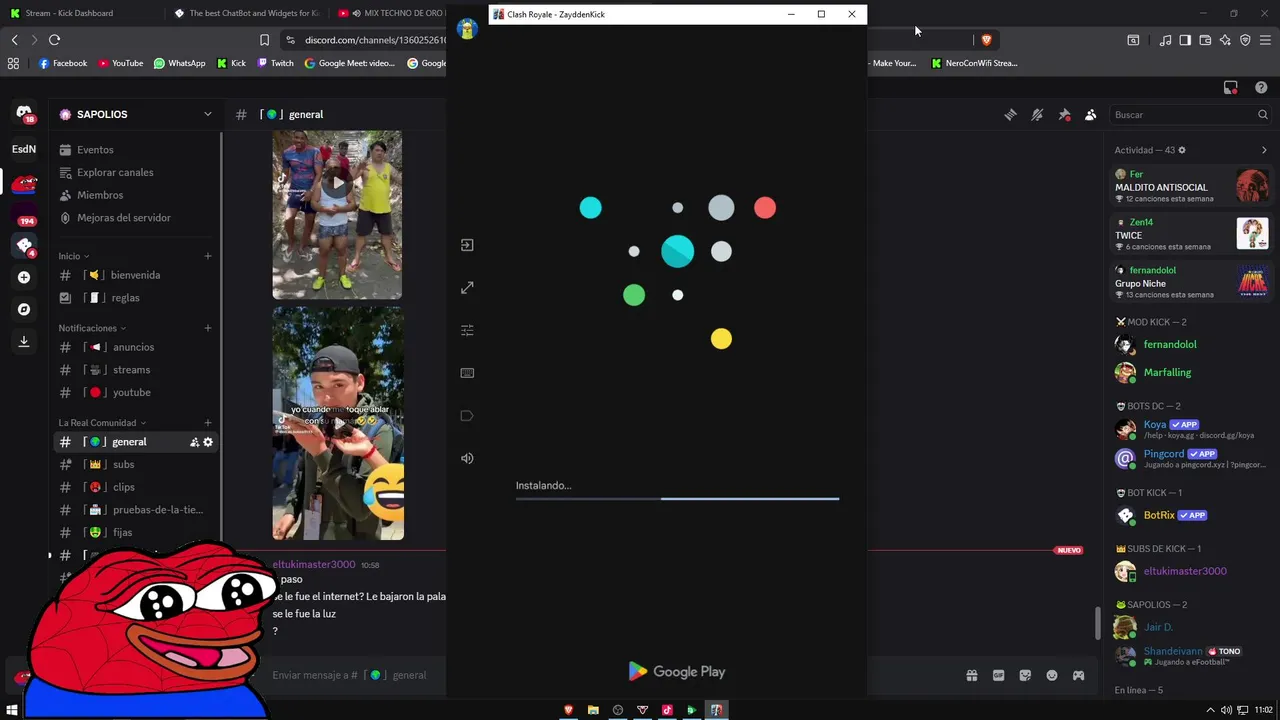The width and height of the screenshot is (1280, 720).
Task: Collapse the Notificaciones channel category
Action: (x=92, y=328)
